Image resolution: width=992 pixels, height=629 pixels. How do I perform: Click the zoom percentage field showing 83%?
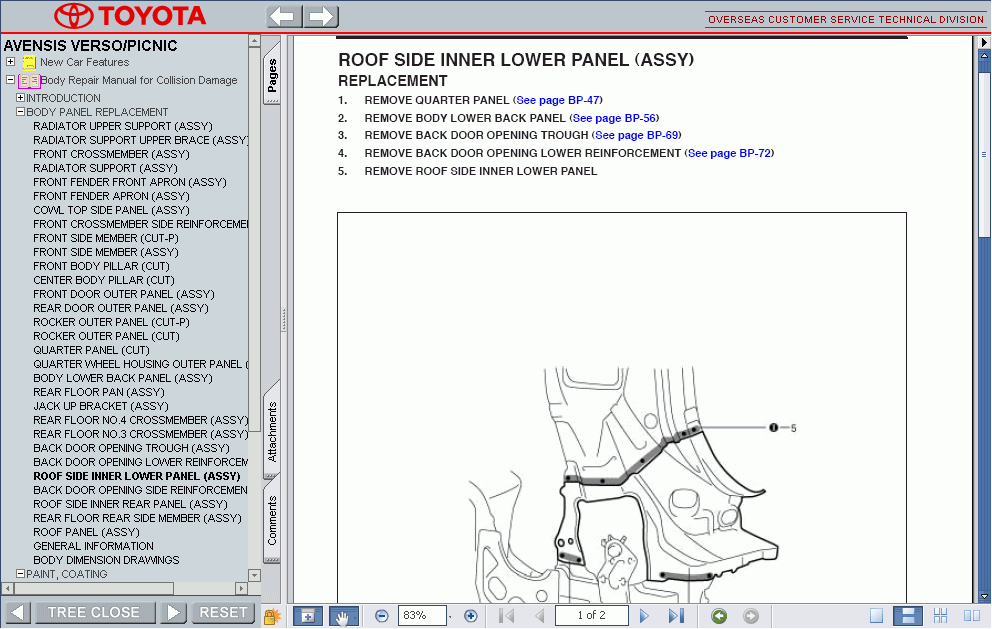point(422,616)
